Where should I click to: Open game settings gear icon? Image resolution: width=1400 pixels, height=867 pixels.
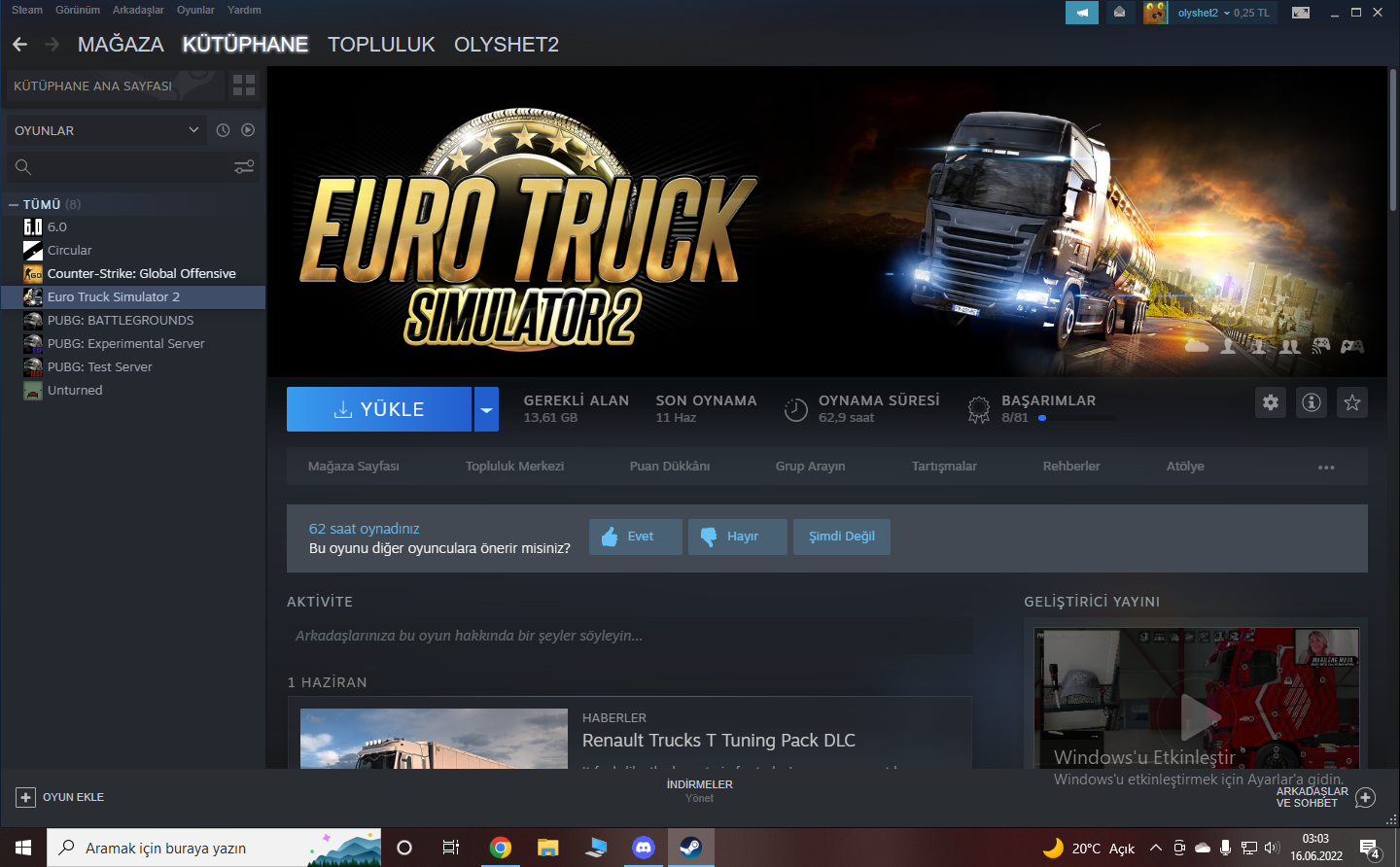[1271, 402]
